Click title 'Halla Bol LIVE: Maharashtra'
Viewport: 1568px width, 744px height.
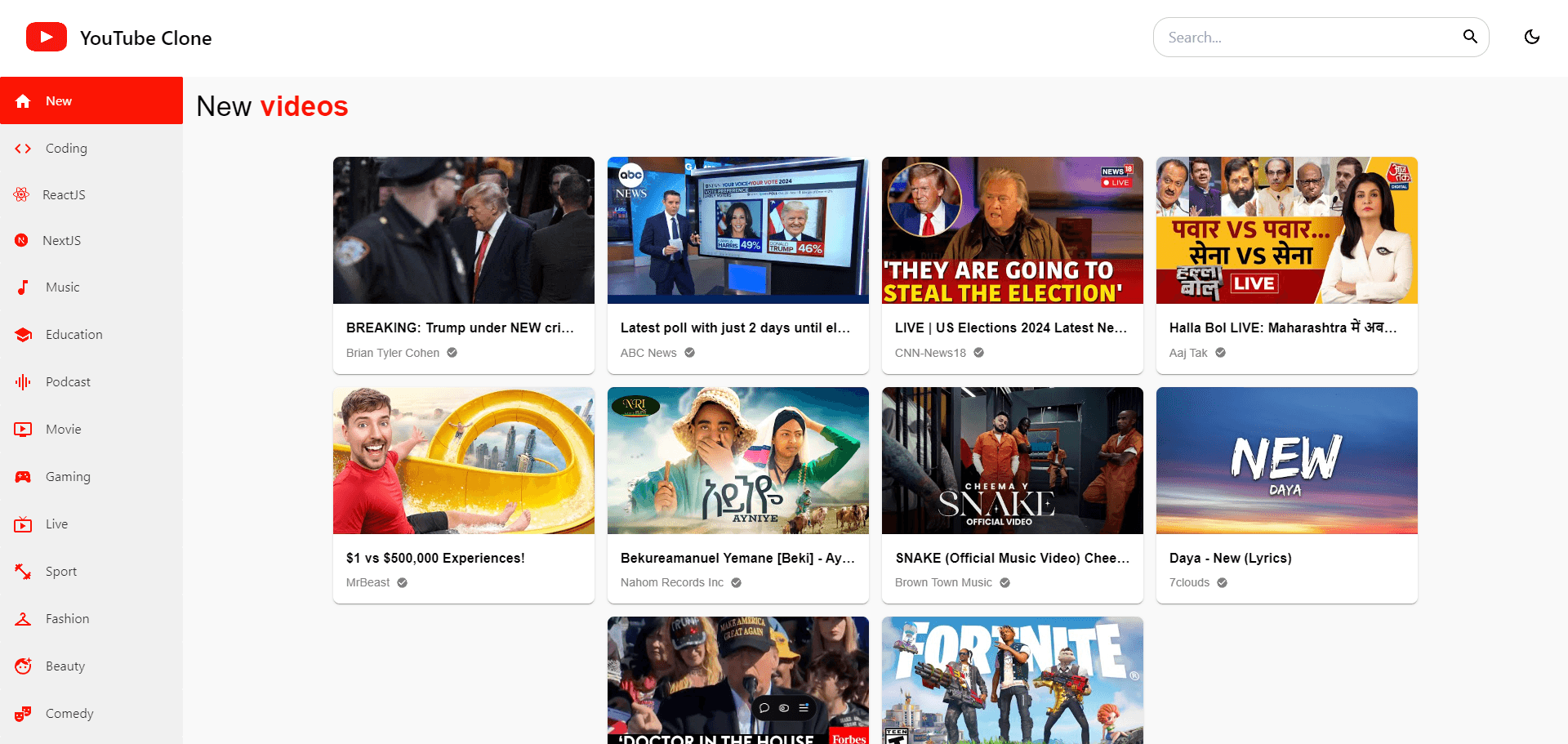[1283, 327]
